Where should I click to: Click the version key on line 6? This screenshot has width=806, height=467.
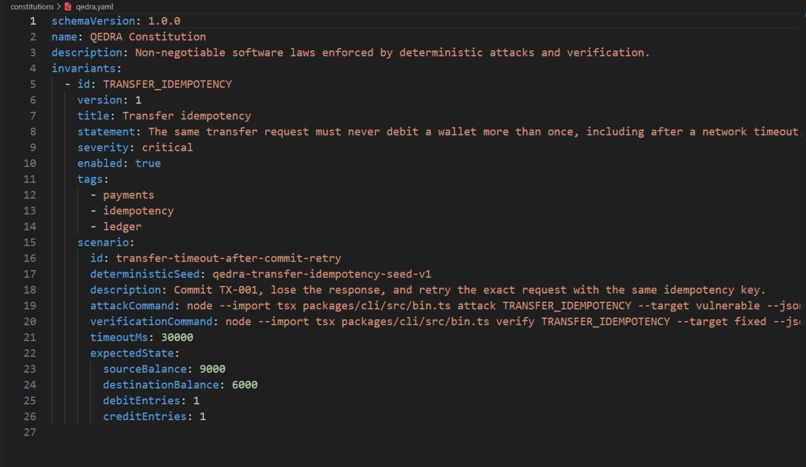[x=100, y=100]
